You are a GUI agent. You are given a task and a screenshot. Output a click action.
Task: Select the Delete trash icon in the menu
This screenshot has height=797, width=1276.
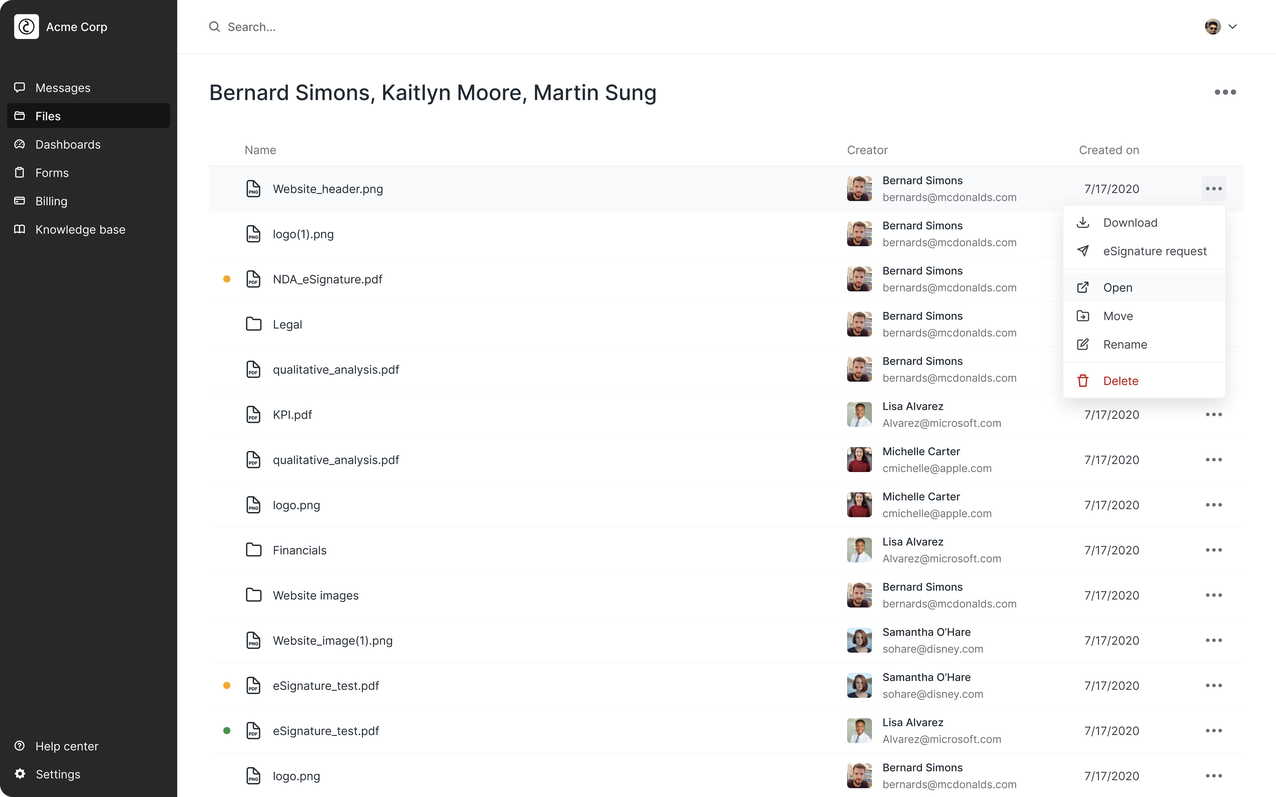[x=1083, y=380]
